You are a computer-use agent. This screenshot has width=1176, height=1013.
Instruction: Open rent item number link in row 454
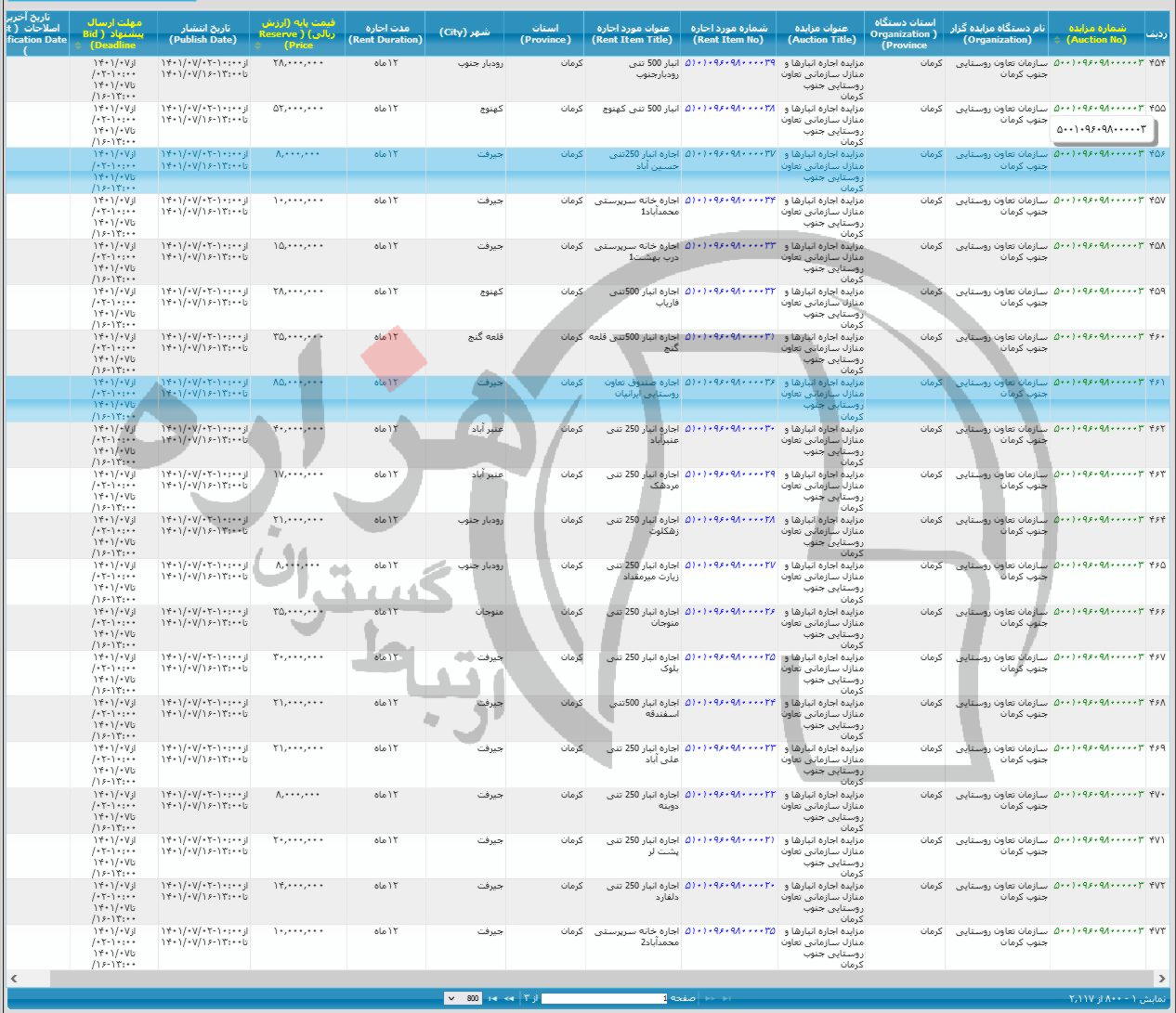[x=729, y=63]
